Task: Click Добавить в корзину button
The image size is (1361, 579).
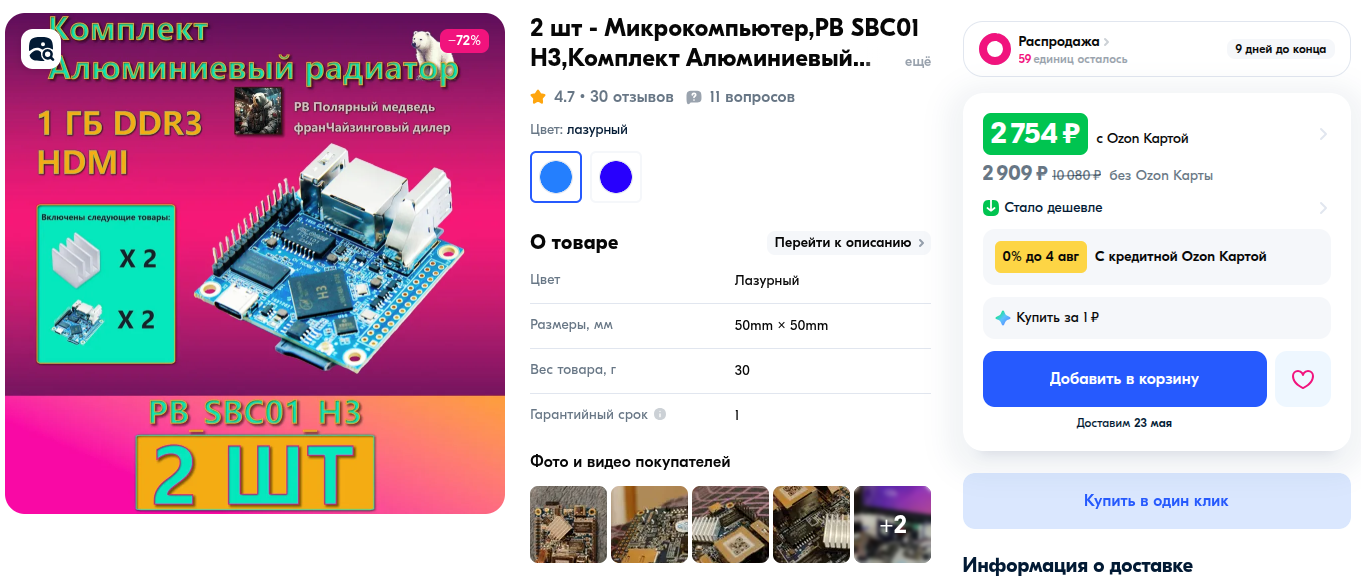Action: click(x=1124, y=379)
